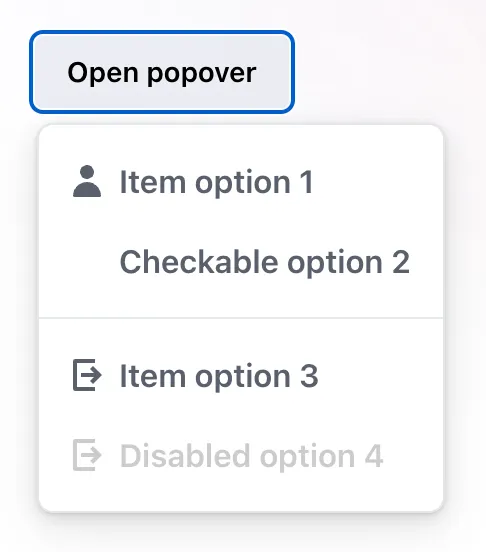Image resolution: width=486 pixels, height=552 pixels.
Task: Choose the sign-out icon above the disabled row
Action: click(x=87, y=375)
